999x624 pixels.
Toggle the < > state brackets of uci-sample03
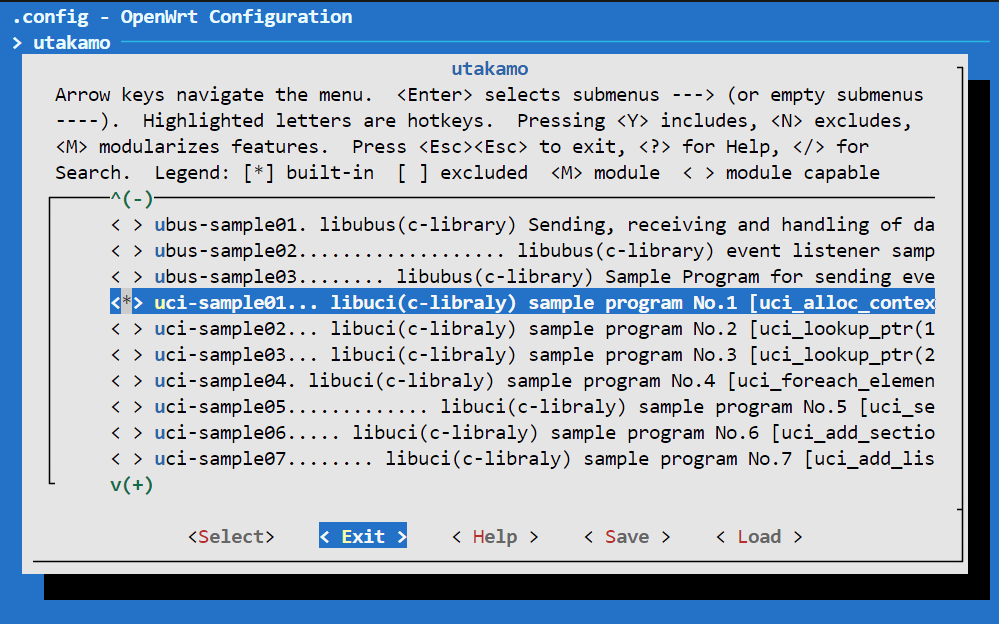pyautogui.click(x=127, y=355)
